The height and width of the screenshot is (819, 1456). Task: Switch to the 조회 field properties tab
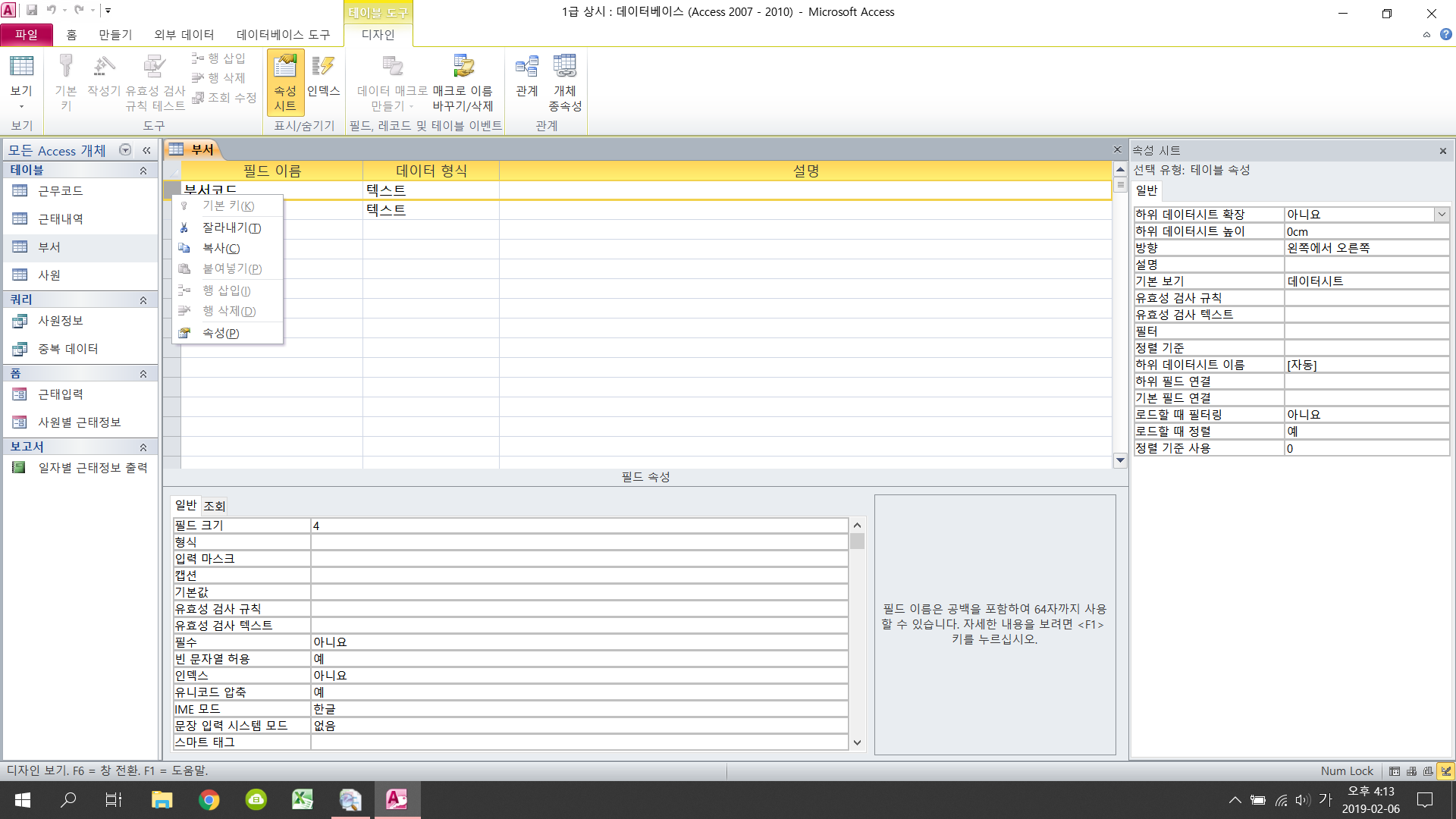[214, 506]
